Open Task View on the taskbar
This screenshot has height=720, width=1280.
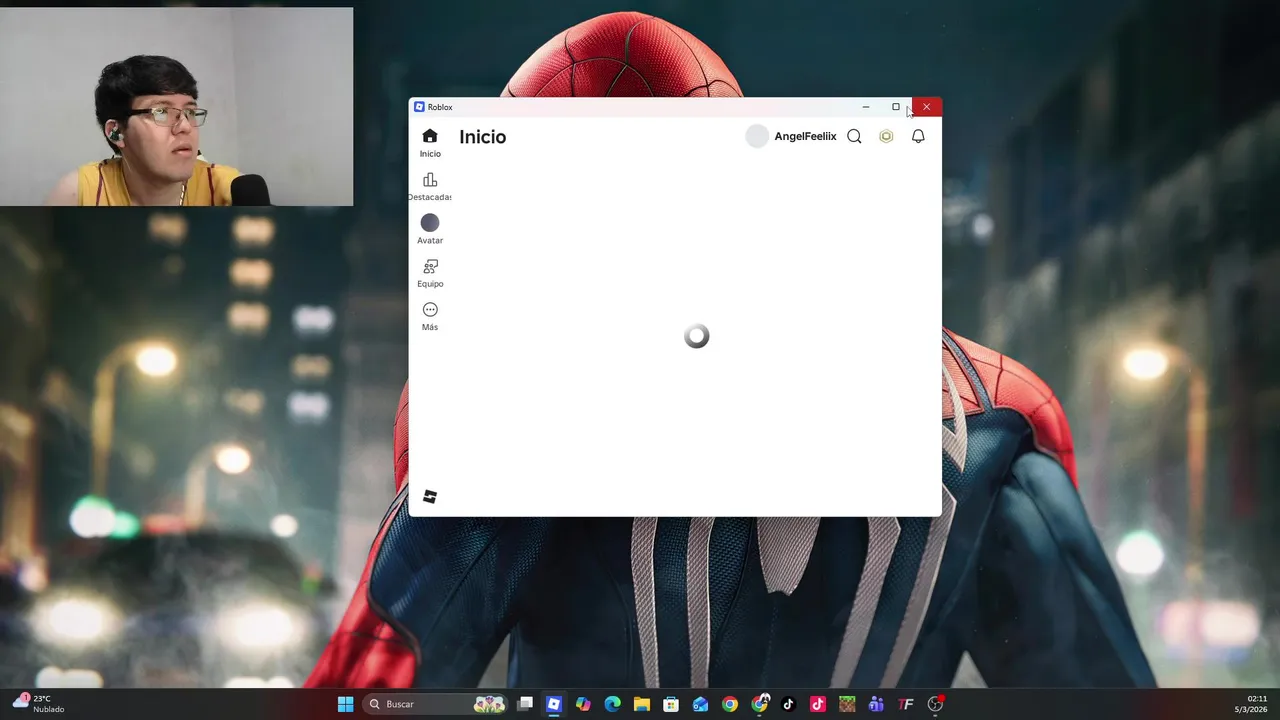525,704
